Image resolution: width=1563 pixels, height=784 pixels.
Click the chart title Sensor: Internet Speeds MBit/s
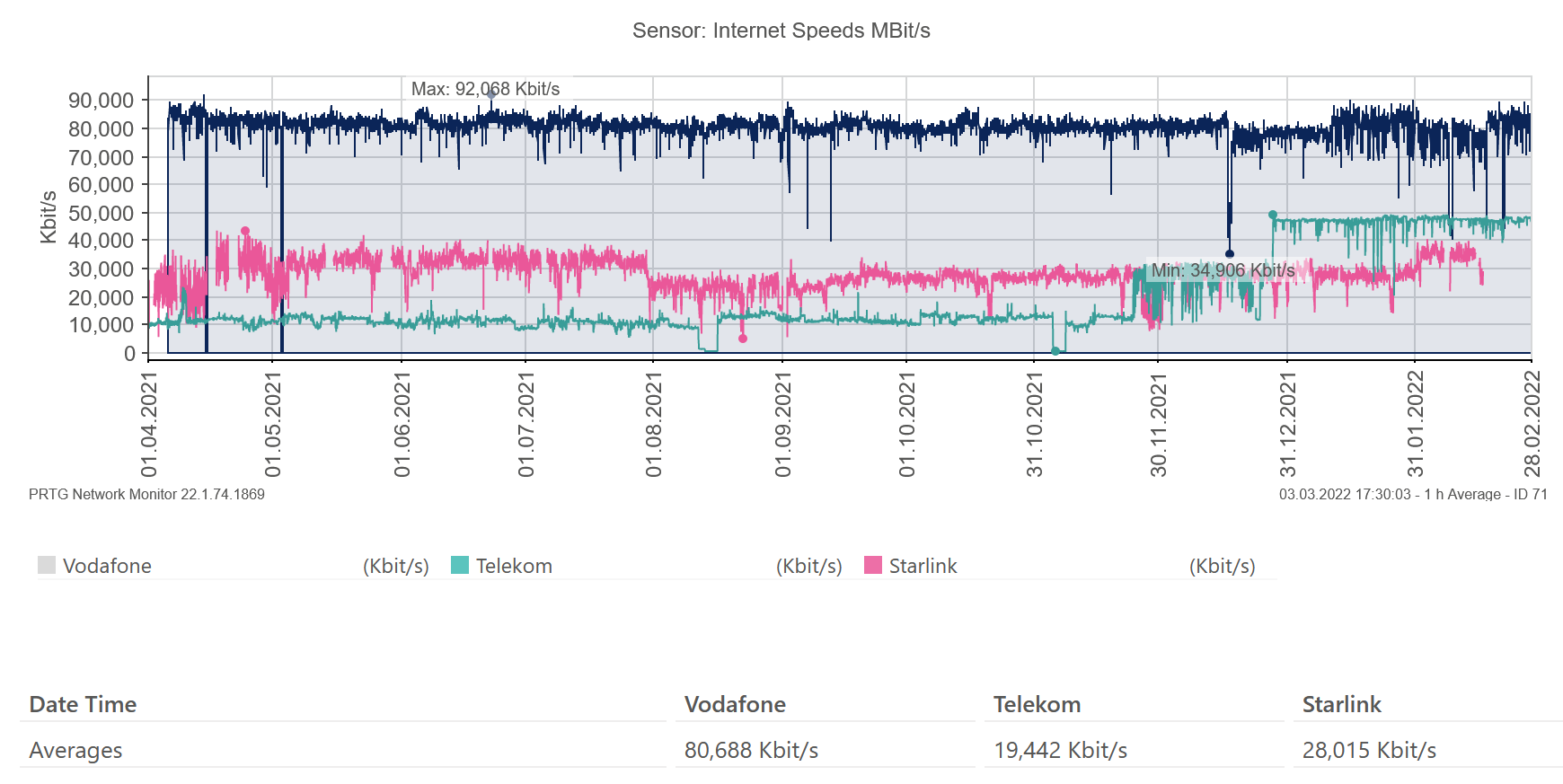pyautogui.click(x=781, y=31)
